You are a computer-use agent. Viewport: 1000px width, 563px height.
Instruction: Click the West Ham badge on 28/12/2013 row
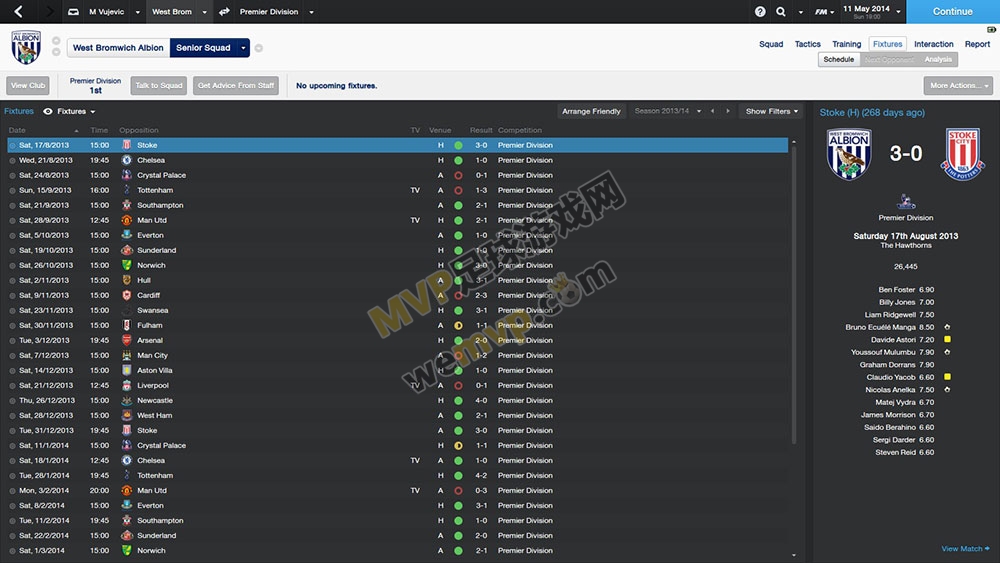(x=126, y=415)
